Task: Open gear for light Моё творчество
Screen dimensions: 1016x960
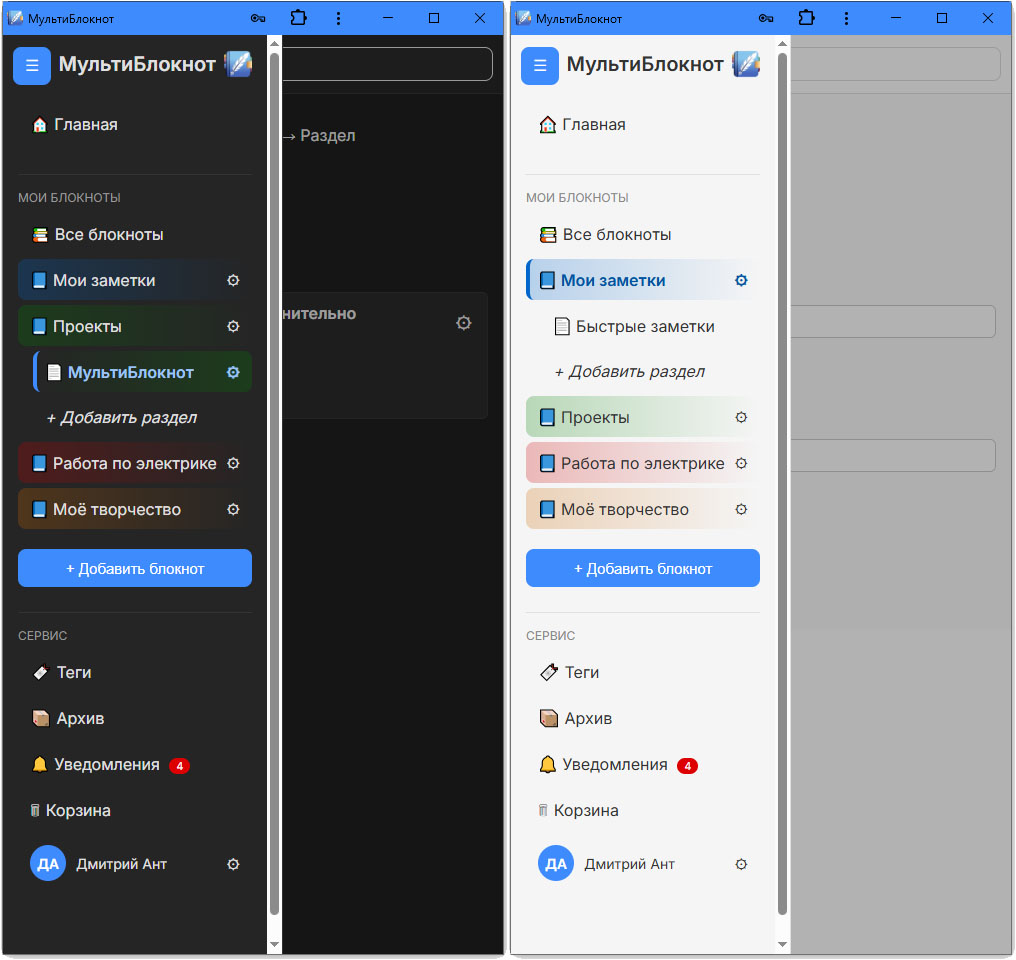Action: tap(741, 509)
